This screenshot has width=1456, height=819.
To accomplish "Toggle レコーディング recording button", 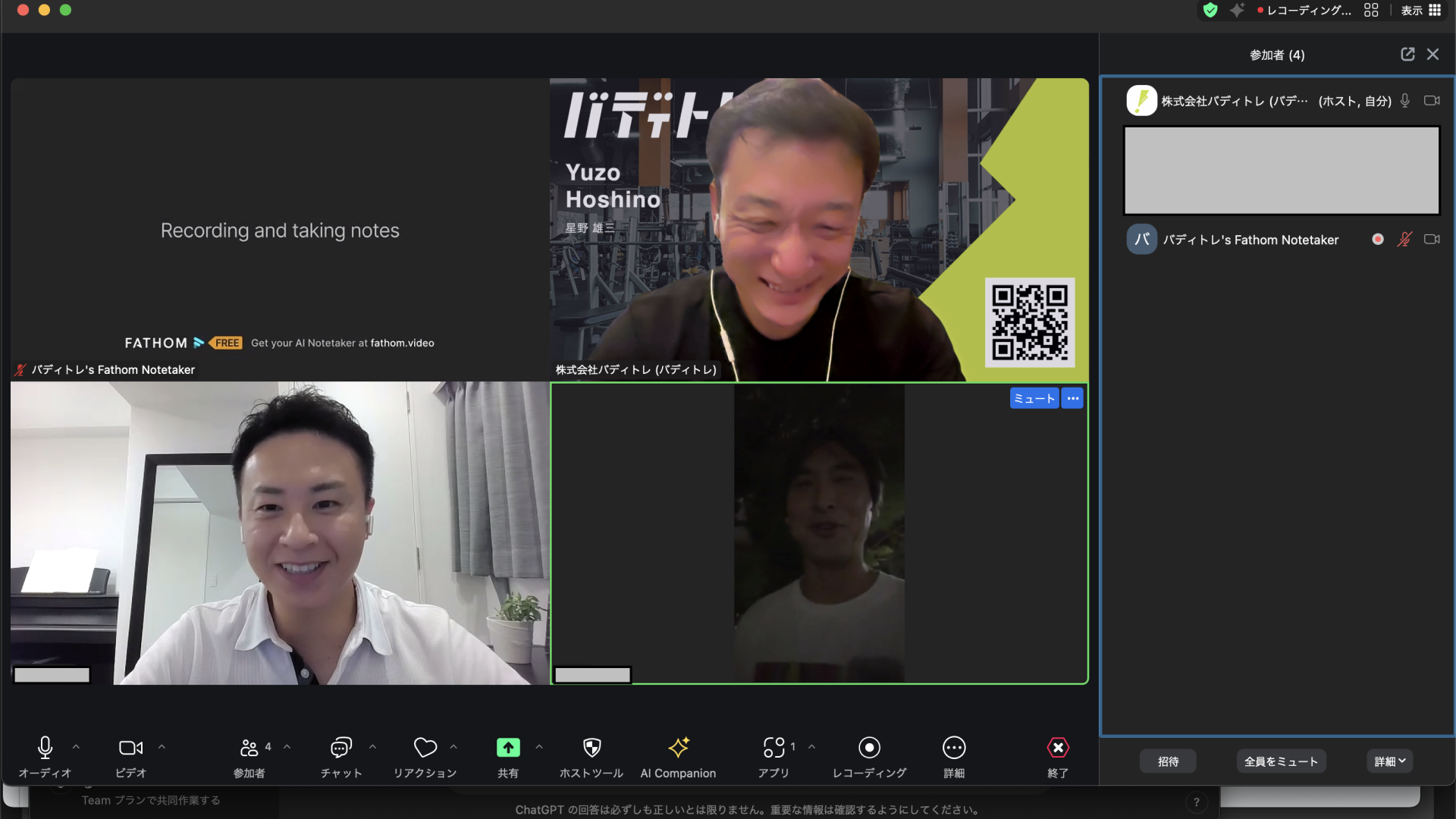I will coord(870,756).
